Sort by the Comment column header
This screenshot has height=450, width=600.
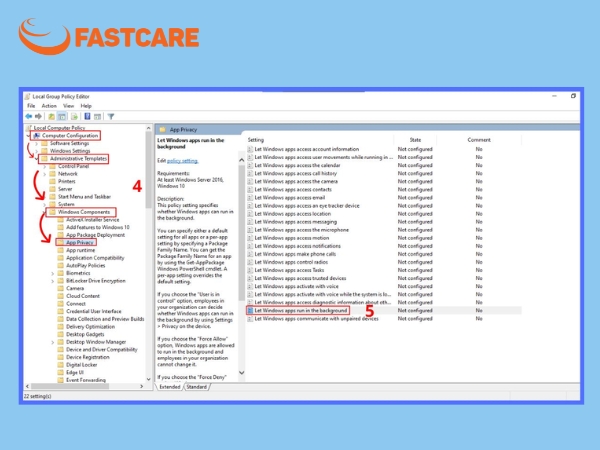(479, 140)
